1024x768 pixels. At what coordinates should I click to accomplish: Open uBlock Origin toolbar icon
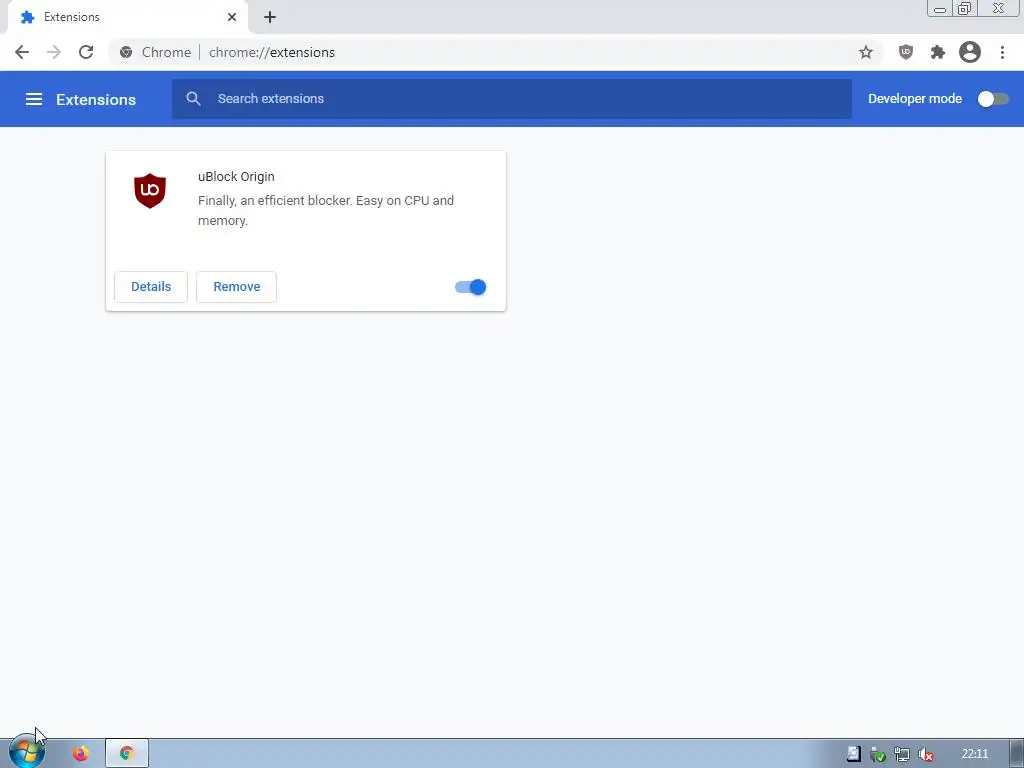(x=905, y=52)
